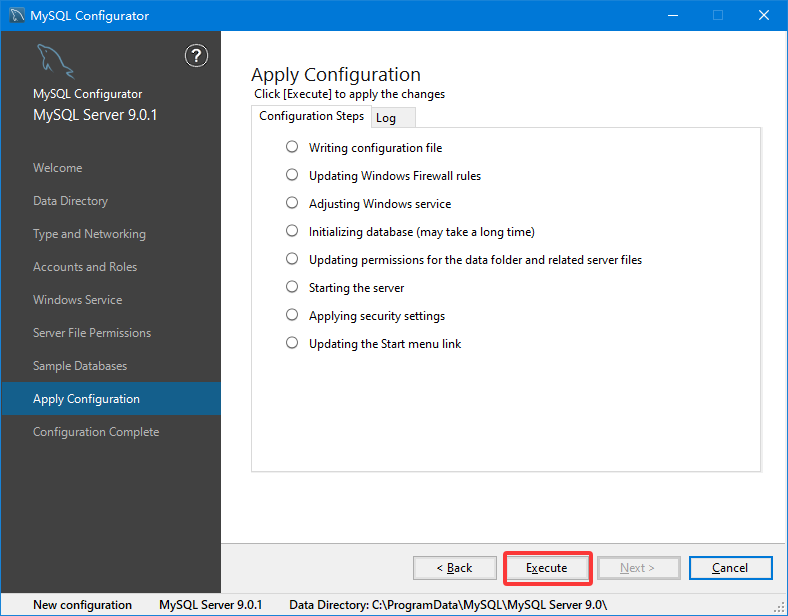Viewport: 788px width, 616px height.
Task: Open the Server File Permissions sidebar step
Action: (x=92, y=333)
